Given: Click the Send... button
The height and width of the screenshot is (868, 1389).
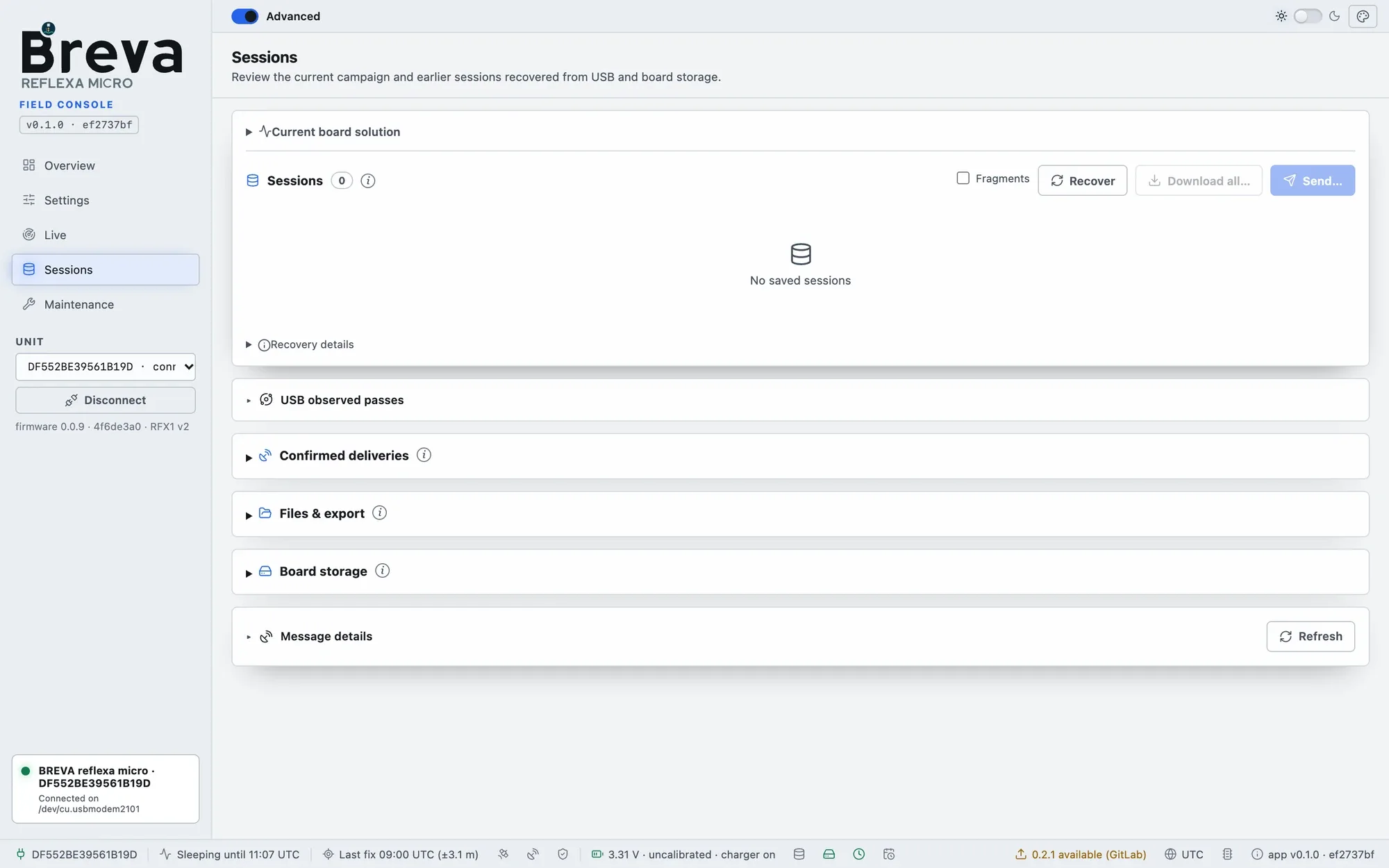Looking at the screenshot, I should click(x=1313, y=181).
